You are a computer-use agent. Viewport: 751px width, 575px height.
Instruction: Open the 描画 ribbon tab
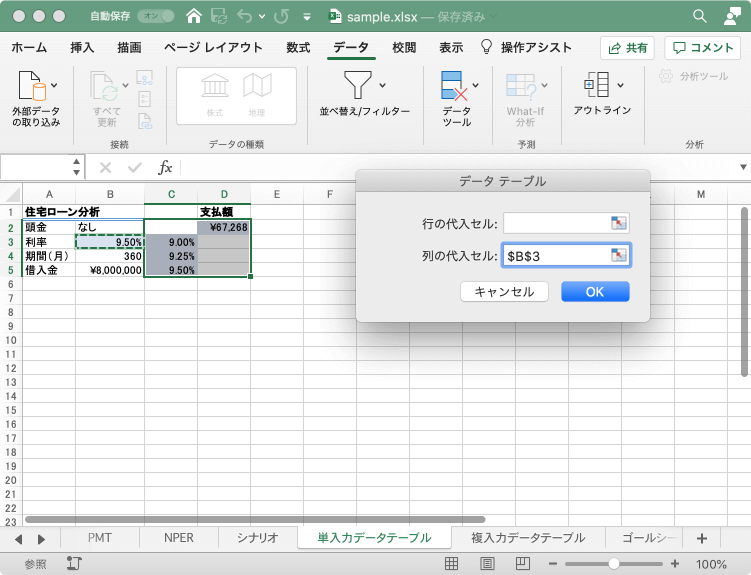129,47
